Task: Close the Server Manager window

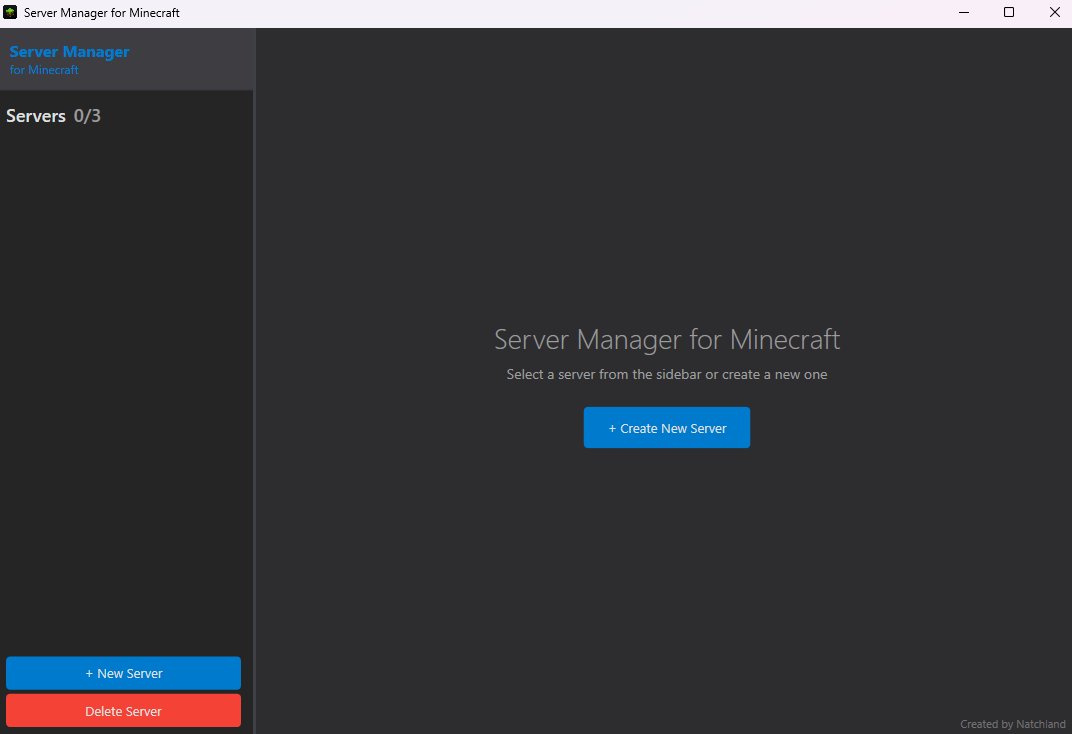Action: [x=1055, y=12]
